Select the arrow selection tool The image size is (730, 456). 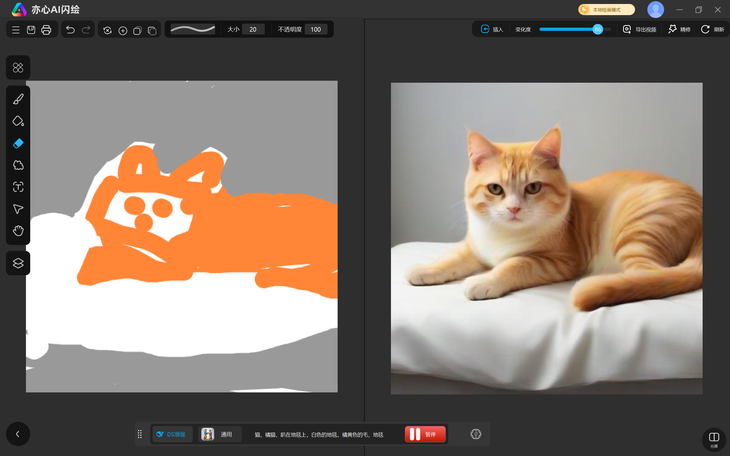pyautogui.click(x=18, y=209)
